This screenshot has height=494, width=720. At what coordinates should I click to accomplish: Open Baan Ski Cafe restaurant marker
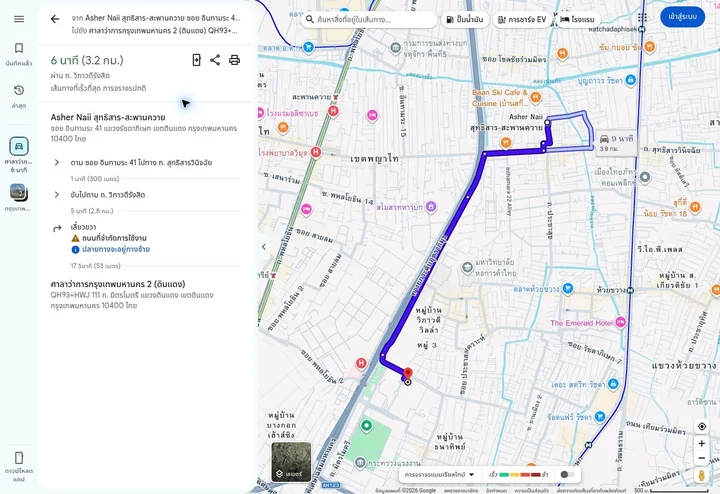point(535,97)
